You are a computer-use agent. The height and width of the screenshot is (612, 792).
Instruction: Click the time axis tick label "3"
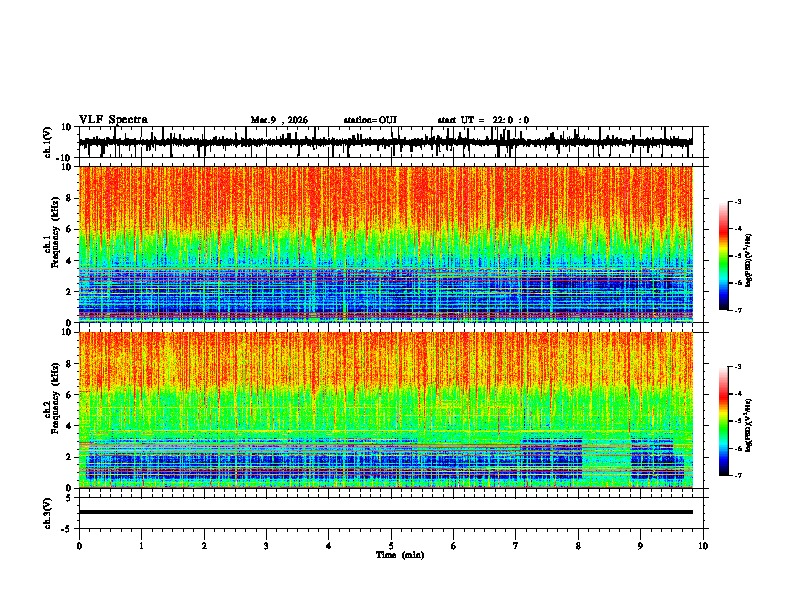click(266, 546)
